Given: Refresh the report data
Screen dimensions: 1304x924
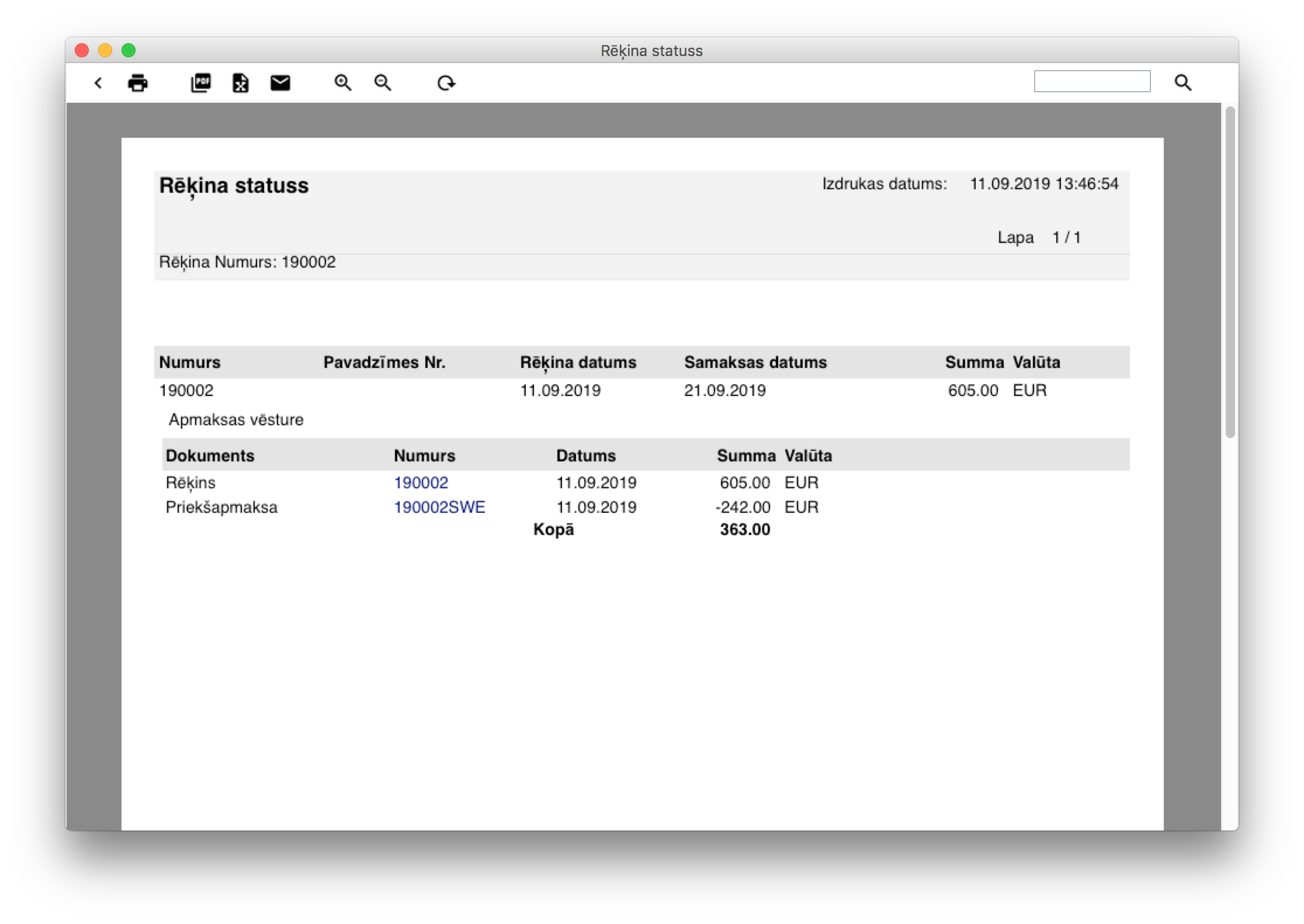Looking at the screenshot, I should [447, 83].
